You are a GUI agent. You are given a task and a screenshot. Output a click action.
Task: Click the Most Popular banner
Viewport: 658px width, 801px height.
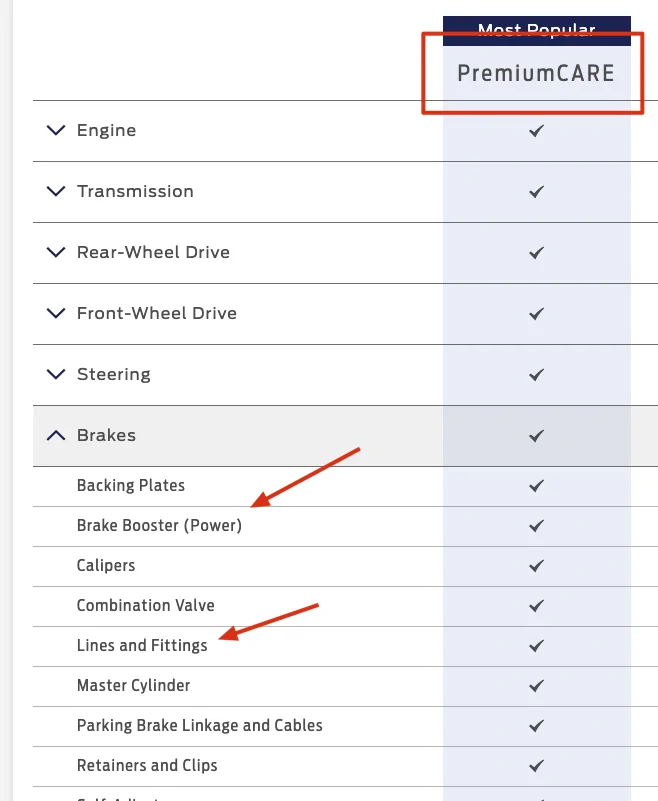coord(536,31)
